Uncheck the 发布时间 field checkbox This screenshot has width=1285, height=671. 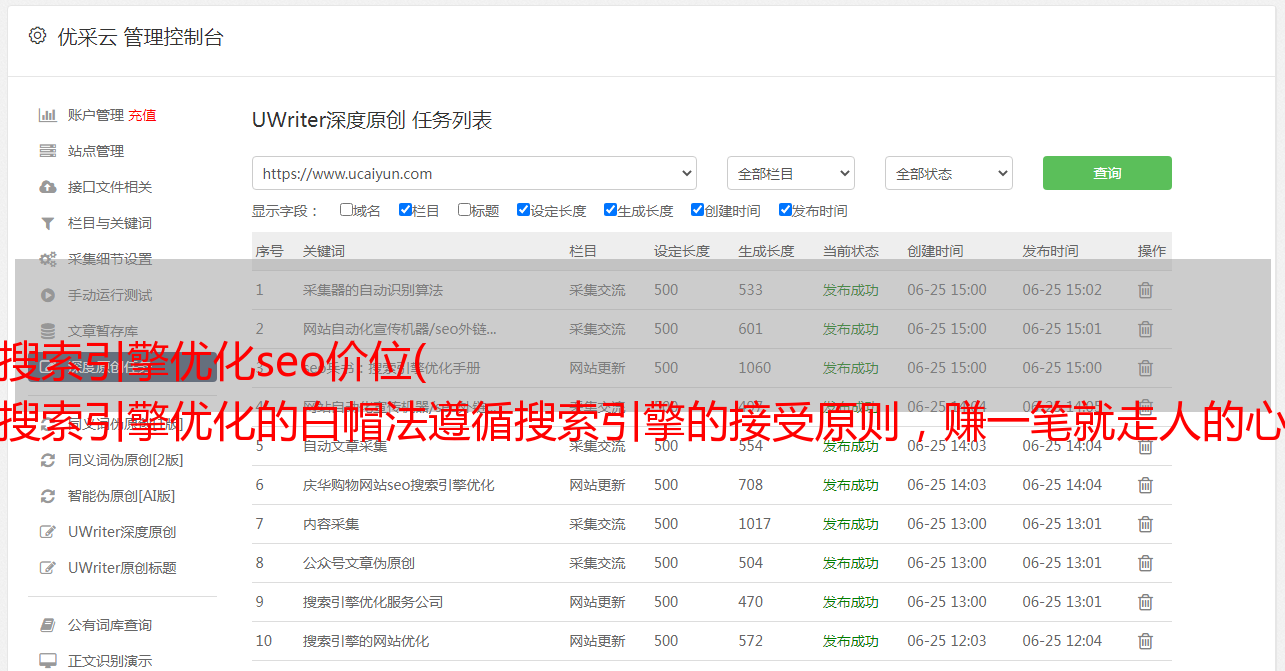[785, 210]
